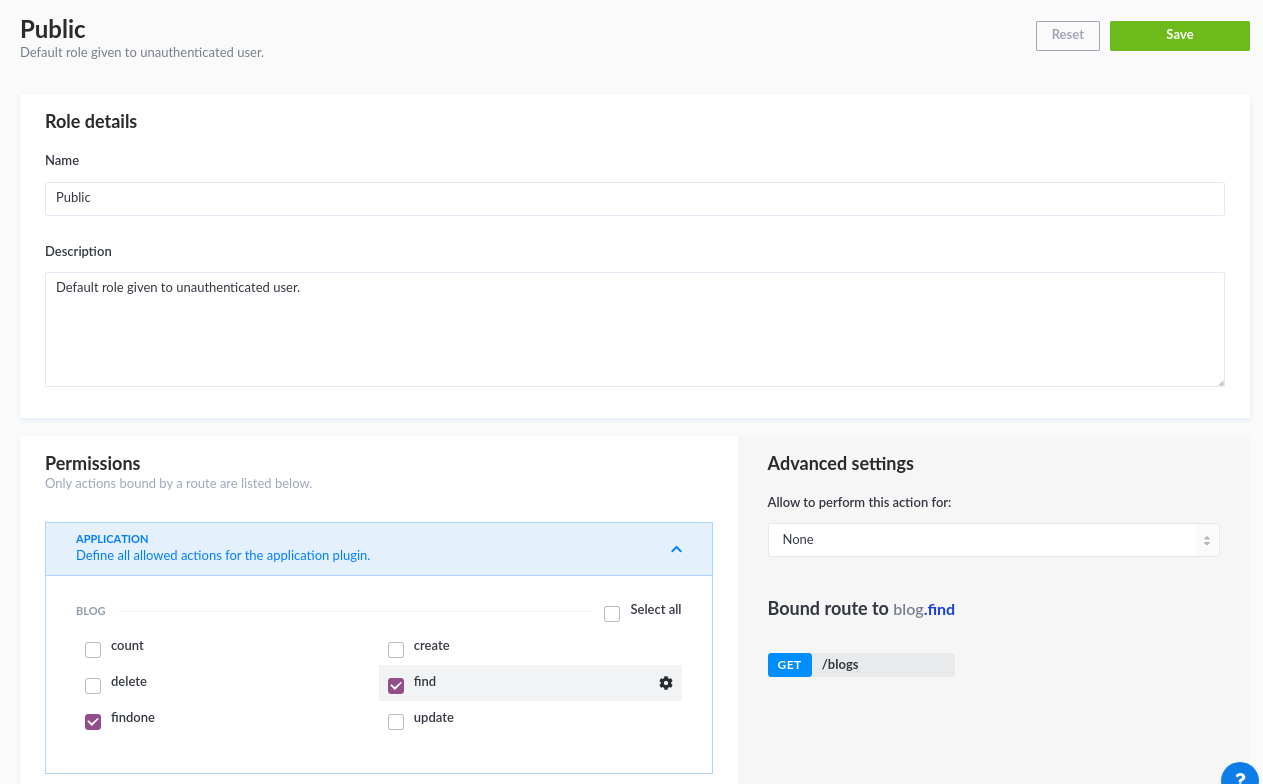Click the Description textarea resize handle
Screen dimensions: 1263x784
click(x=1219, y=381)
